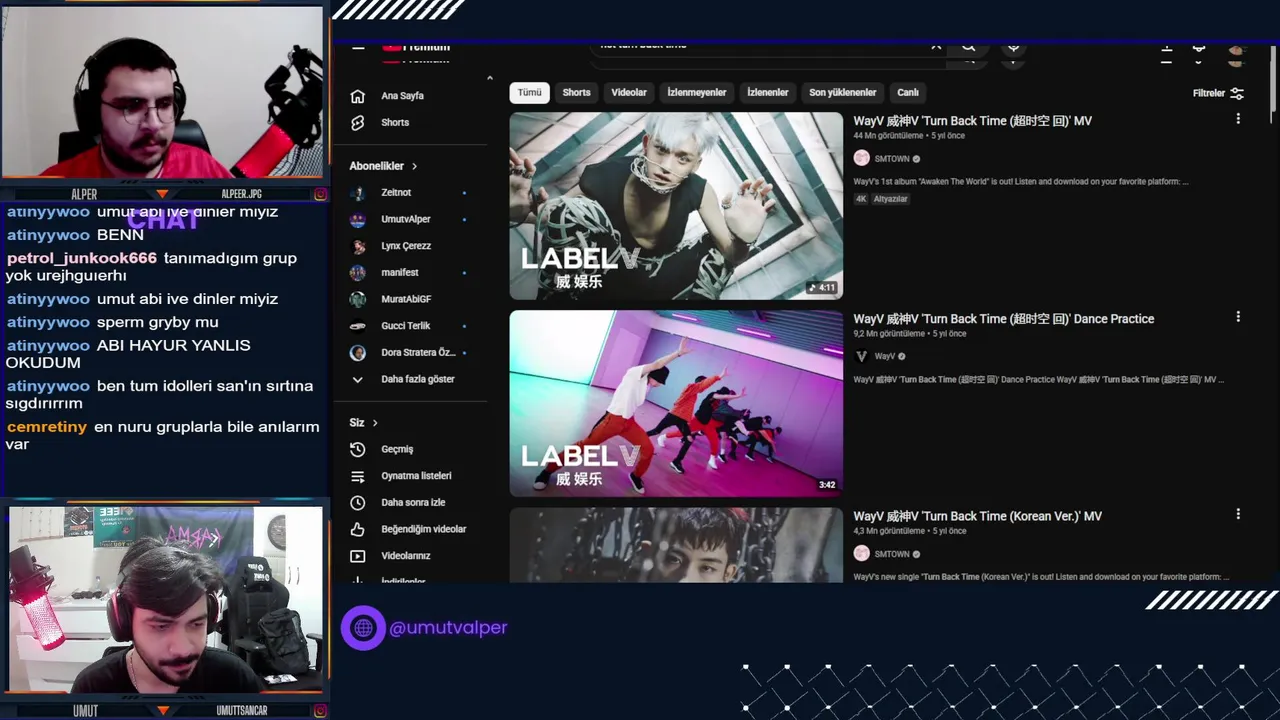The width and height of the screenshot is (1280, 720).
Task: Expand the Siz section chevron
Action: [x=375, y=423]
